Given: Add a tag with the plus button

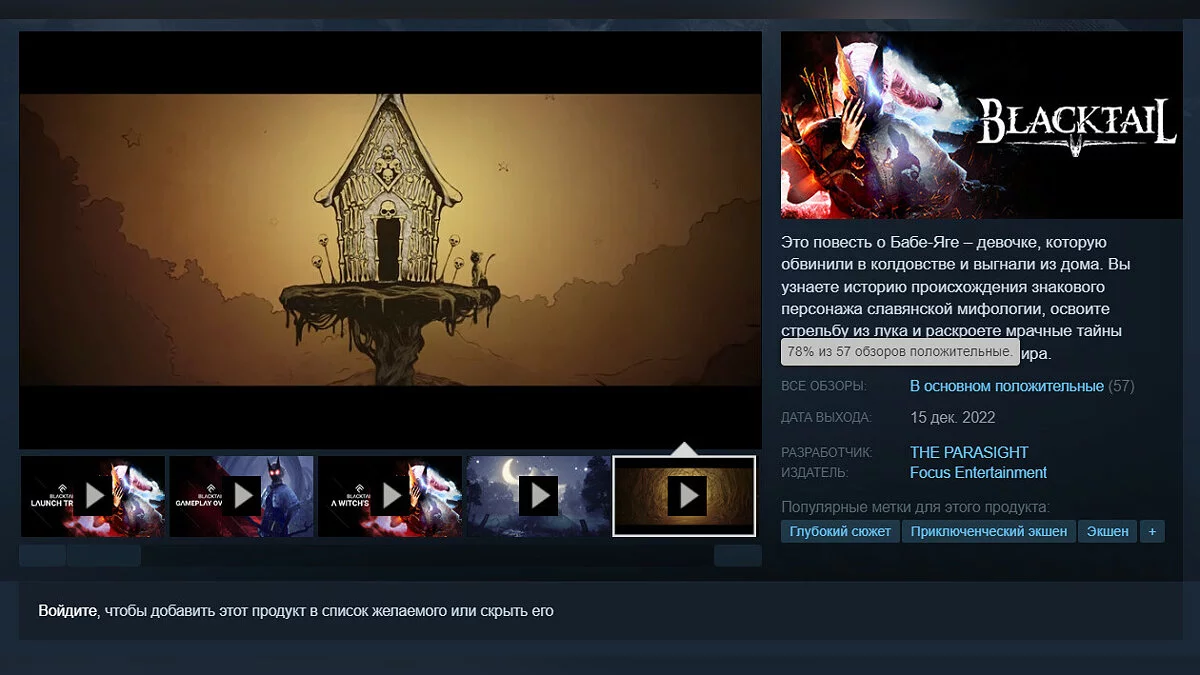Looking at the screenshot, I should point(1152,531).
